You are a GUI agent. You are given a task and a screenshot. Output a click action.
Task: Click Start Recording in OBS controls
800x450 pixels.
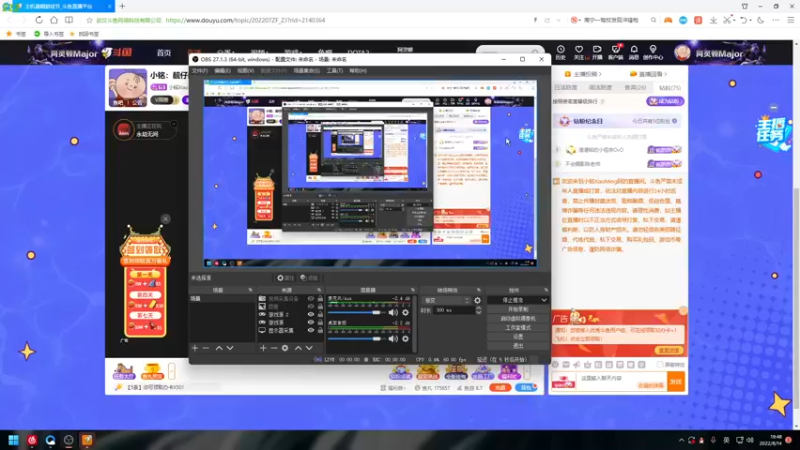(518, 309)
